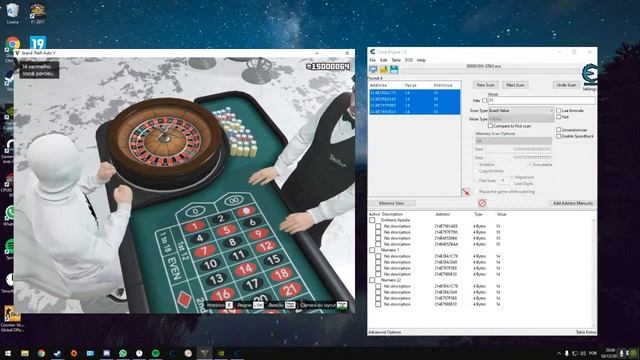Enable the Unrandomizer checkbox
The height and width of the screenshot is (360, 640).
(x=559, y=130)
